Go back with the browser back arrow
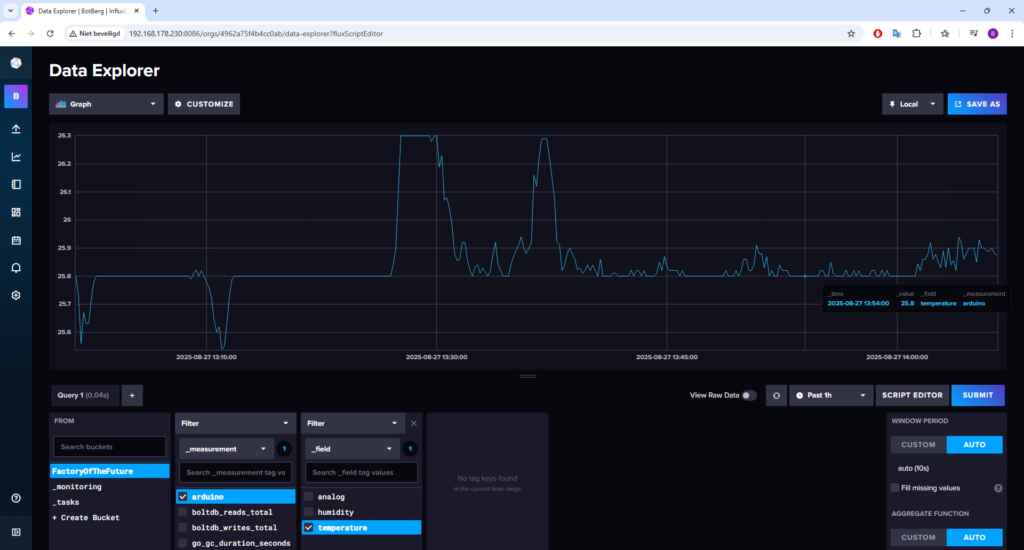 pyautogui.click(x=12, y=33)
